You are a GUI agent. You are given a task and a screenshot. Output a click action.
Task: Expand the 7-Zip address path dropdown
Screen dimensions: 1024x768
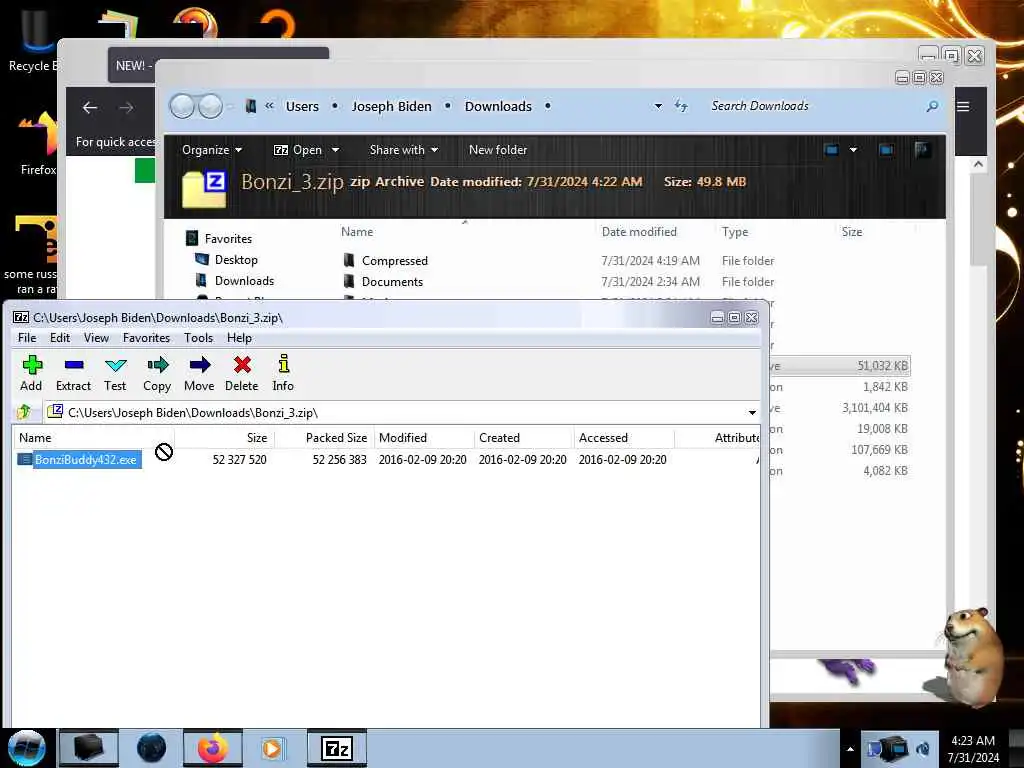point(752,413)
